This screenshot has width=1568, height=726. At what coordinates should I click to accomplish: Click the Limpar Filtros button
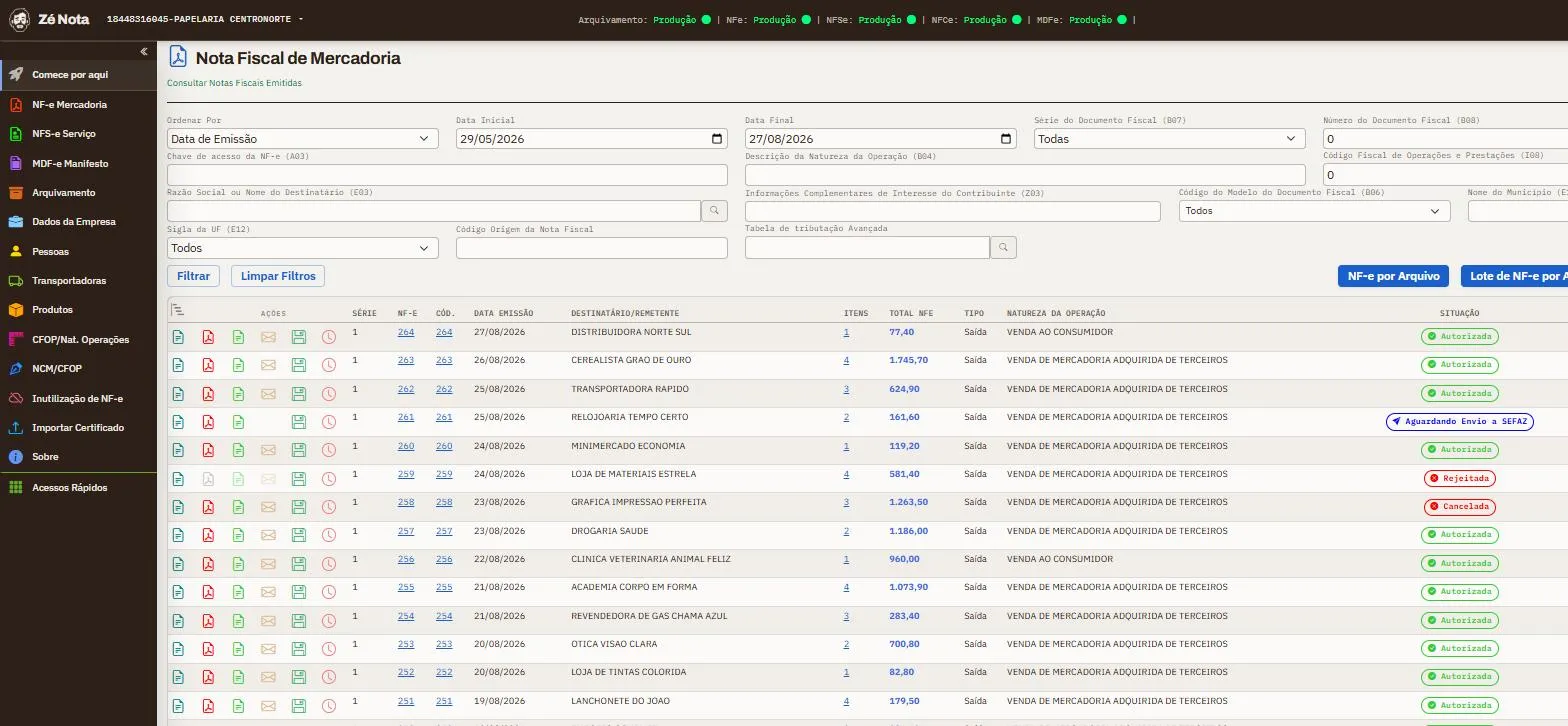pyautogui.click(x=278, y=276)
